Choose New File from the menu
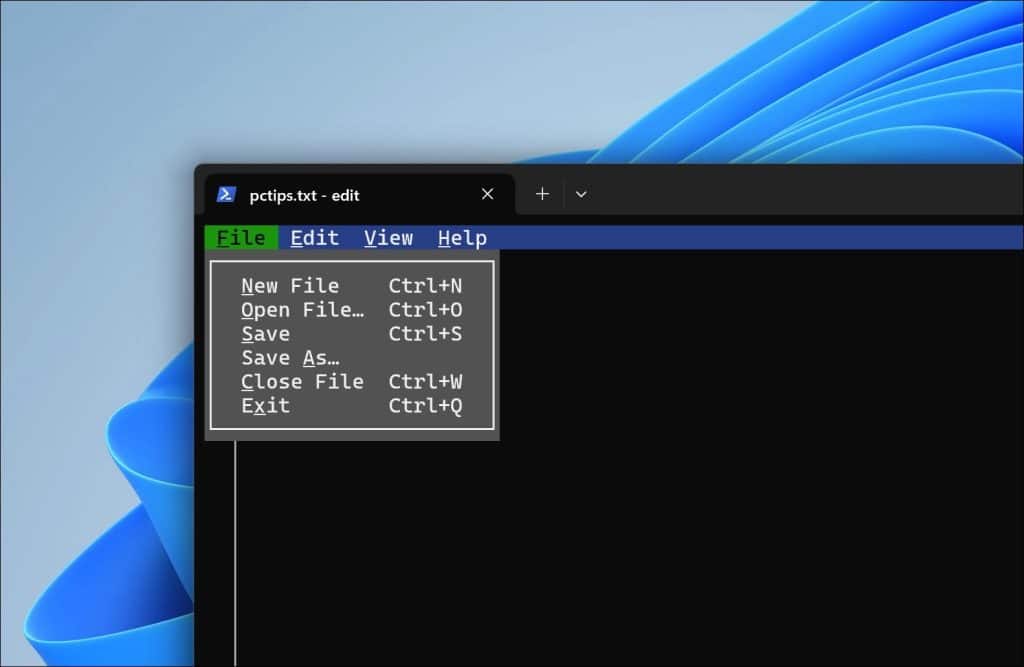 coord(352,286)
